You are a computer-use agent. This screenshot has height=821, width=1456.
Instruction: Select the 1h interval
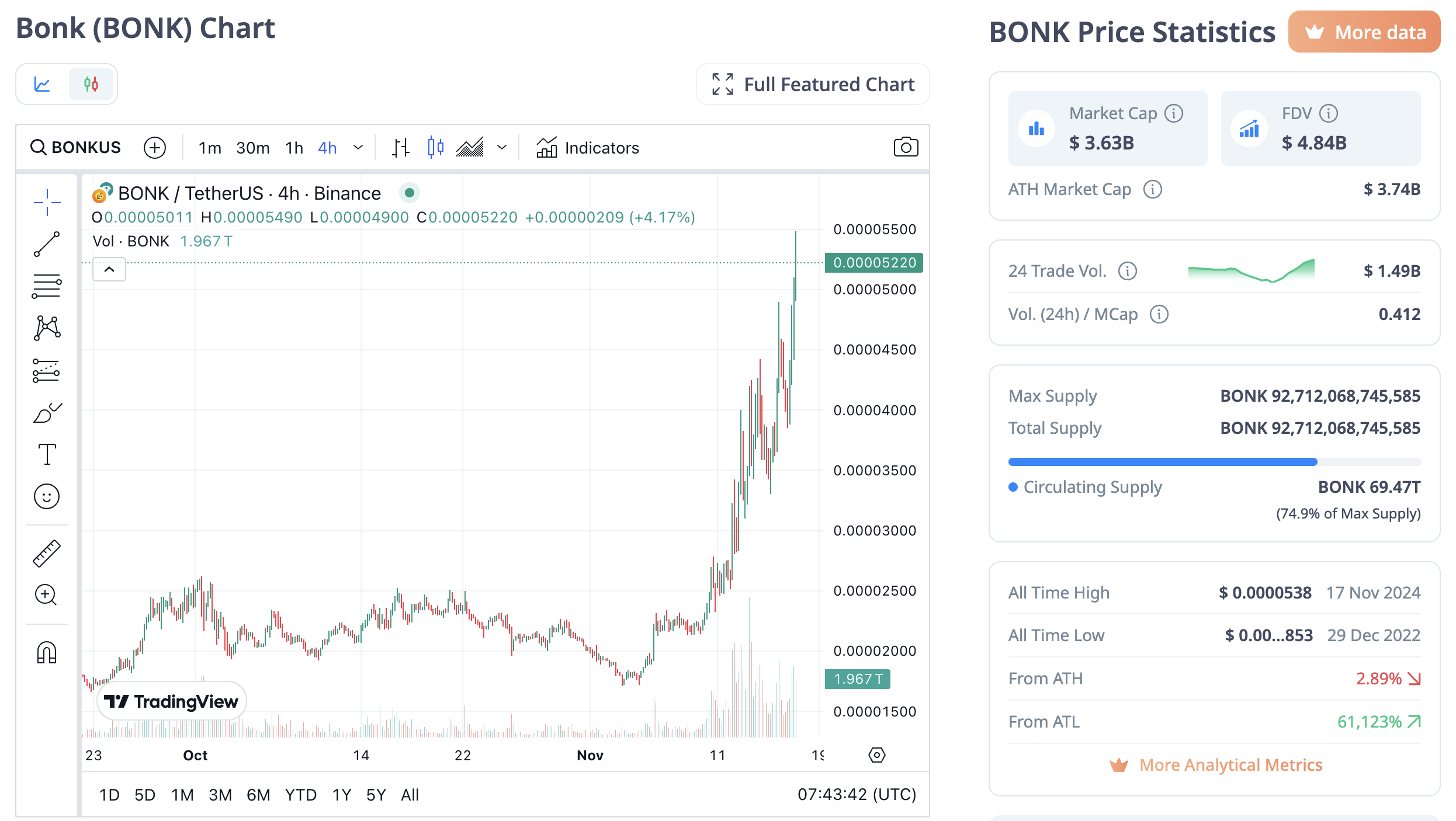294,148
